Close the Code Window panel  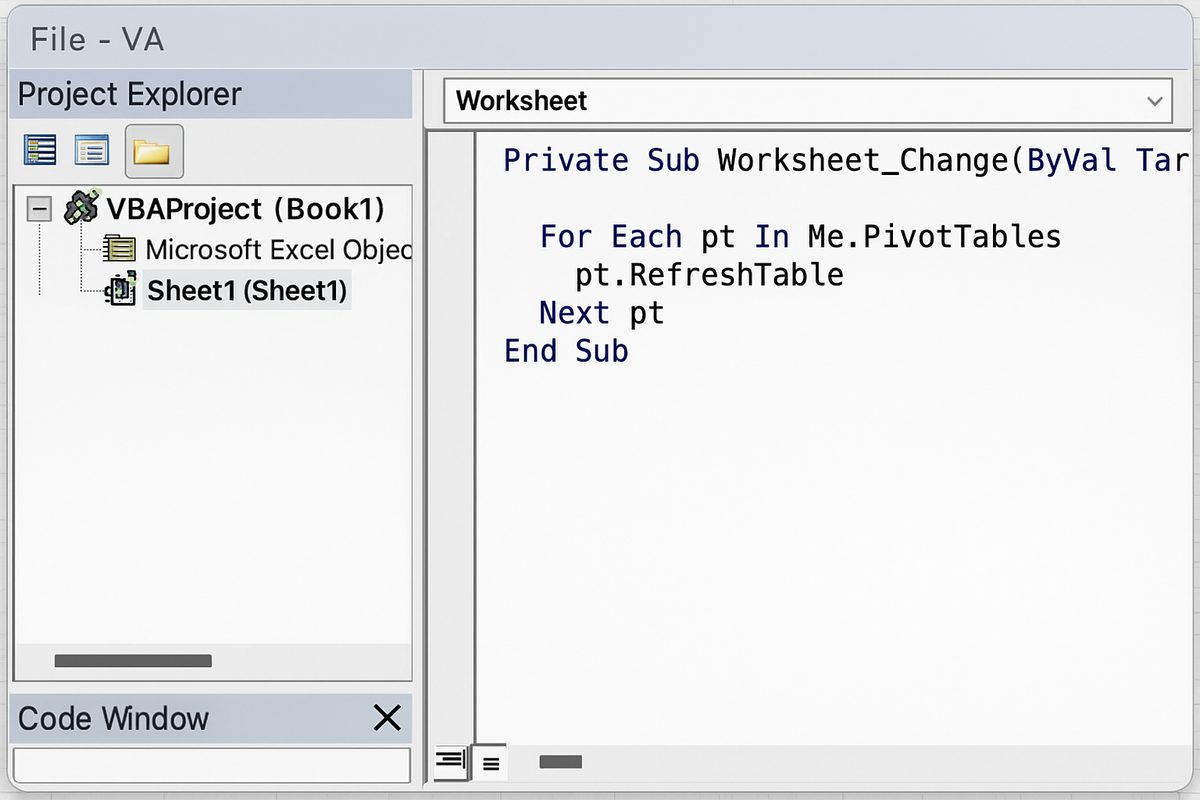click(x=386, y=718)
